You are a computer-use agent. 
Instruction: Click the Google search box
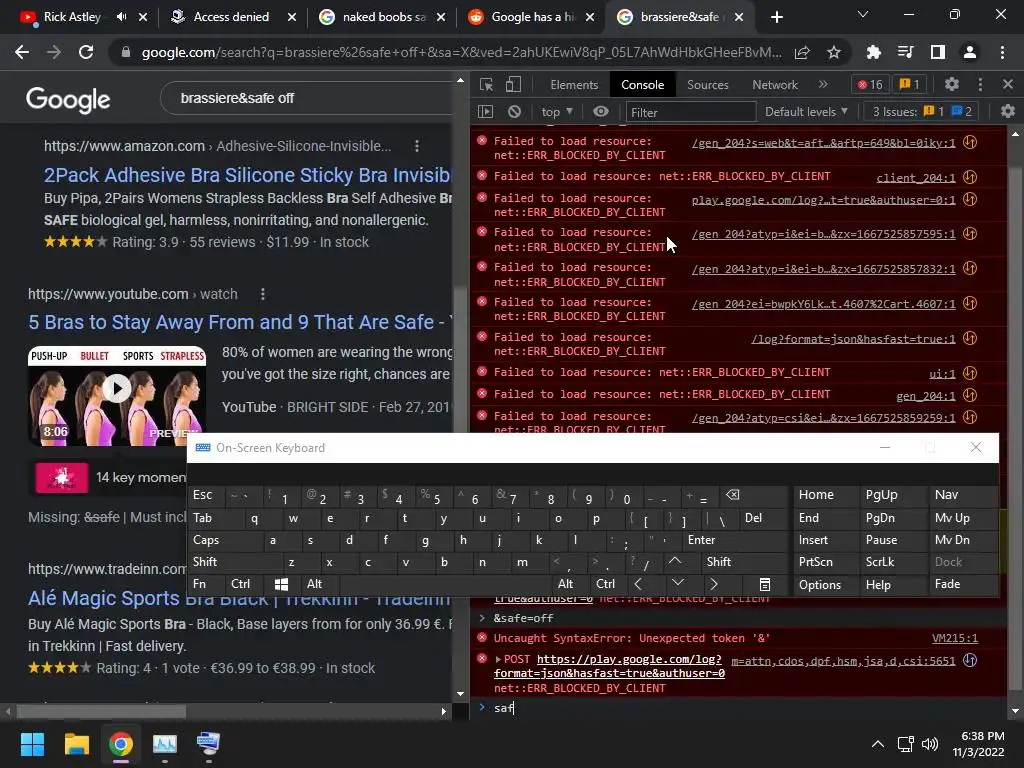pos(307,98)
